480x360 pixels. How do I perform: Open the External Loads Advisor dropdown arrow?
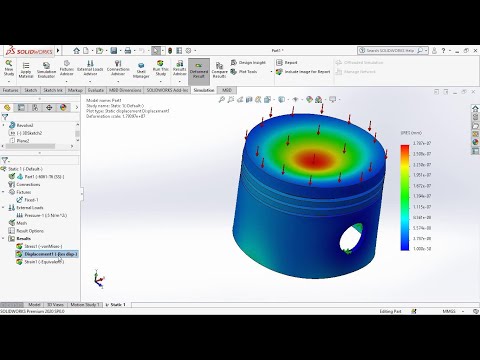click(x=90, y=81)
